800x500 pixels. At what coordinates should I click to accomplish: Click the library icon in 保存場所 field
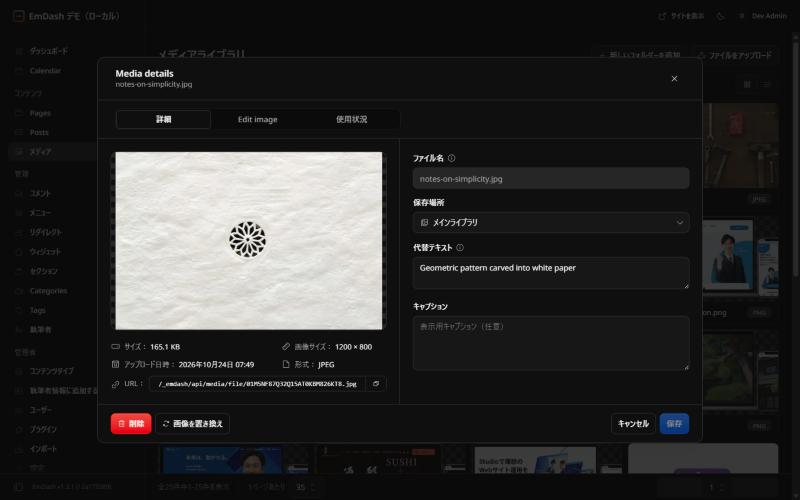424,222
